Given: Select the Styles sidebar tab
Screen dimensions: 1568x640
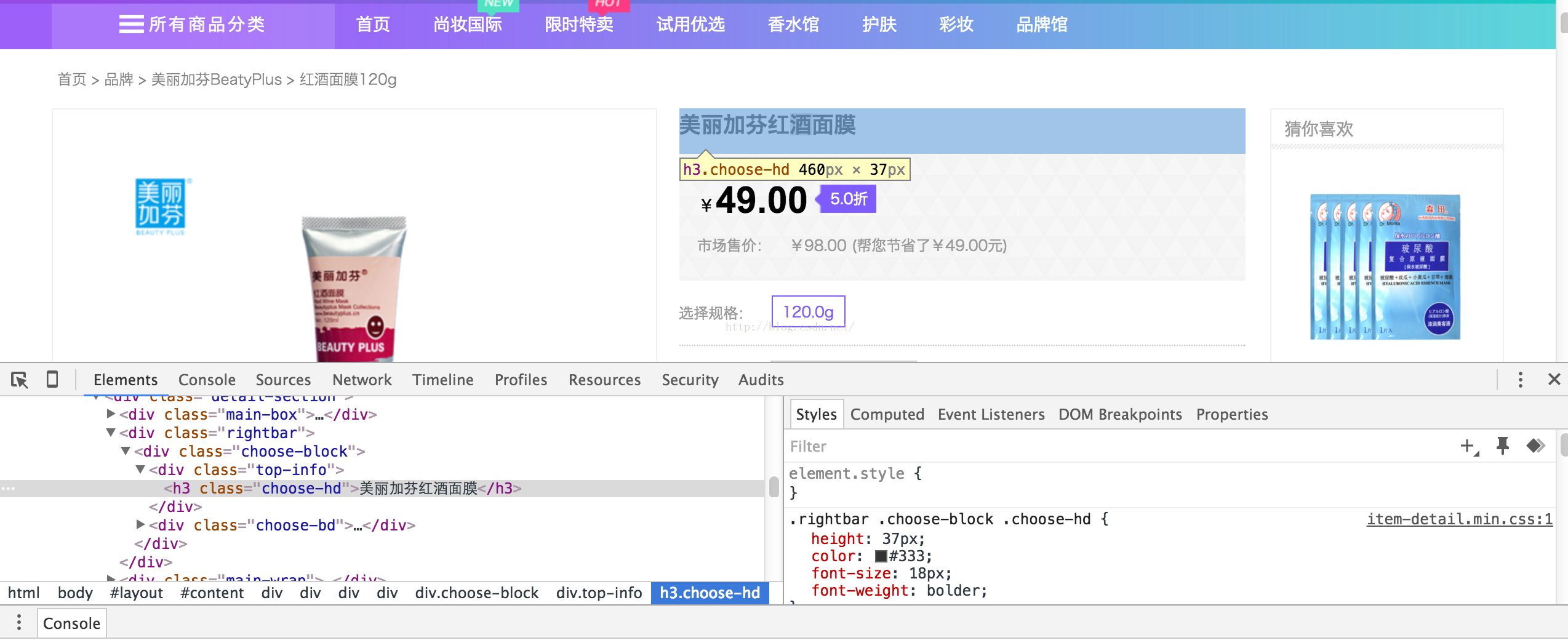Looking at the screenshot, I should 816,414.
